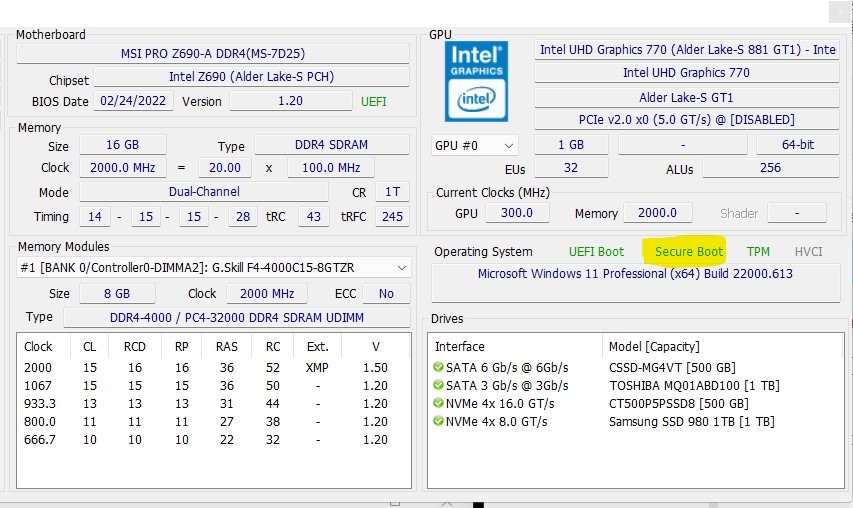
Task: Click the highlighted Secure Boot indicator
Action: pyautogui.click(x=689, y=252)
